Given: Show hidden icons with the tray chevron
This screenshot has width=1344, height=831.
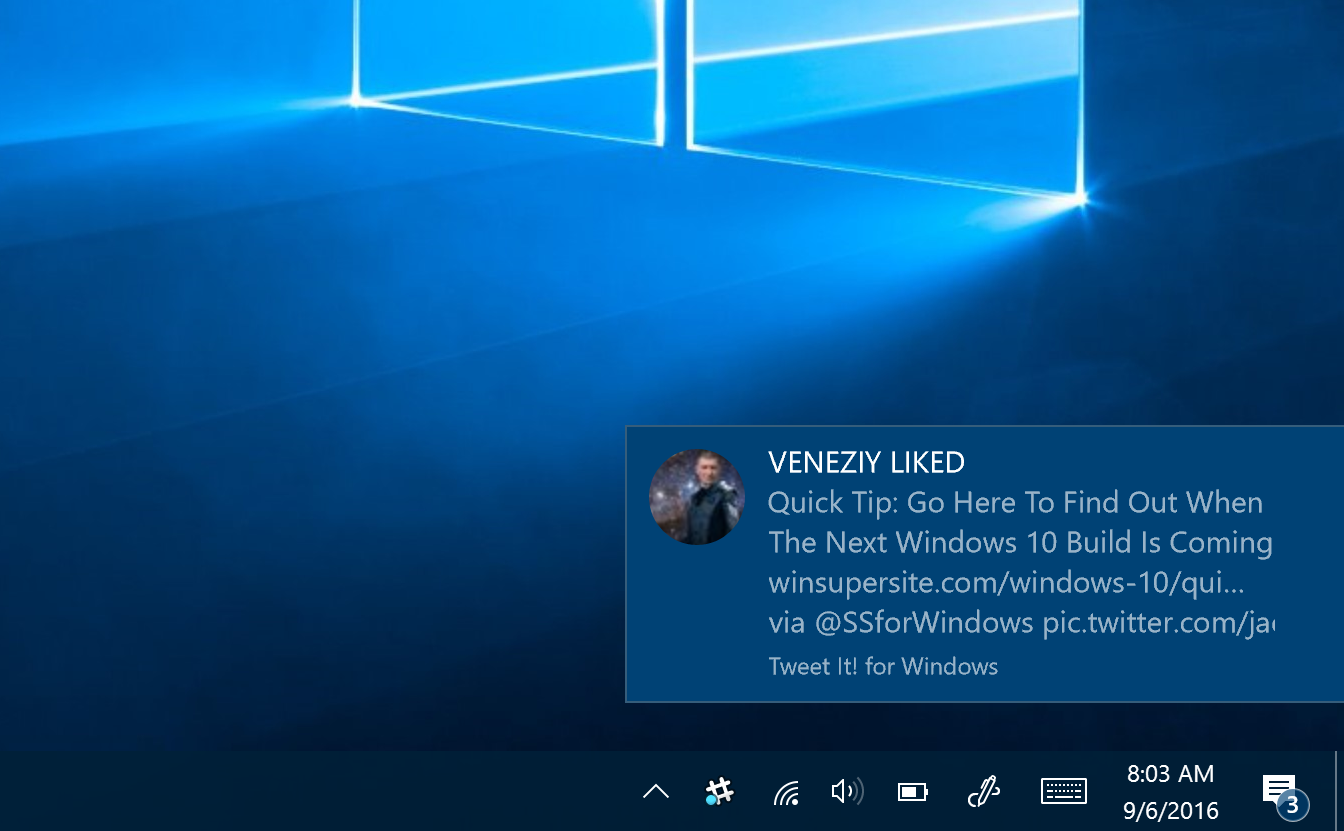Looking at the screenshot, I should click(655, 792).
